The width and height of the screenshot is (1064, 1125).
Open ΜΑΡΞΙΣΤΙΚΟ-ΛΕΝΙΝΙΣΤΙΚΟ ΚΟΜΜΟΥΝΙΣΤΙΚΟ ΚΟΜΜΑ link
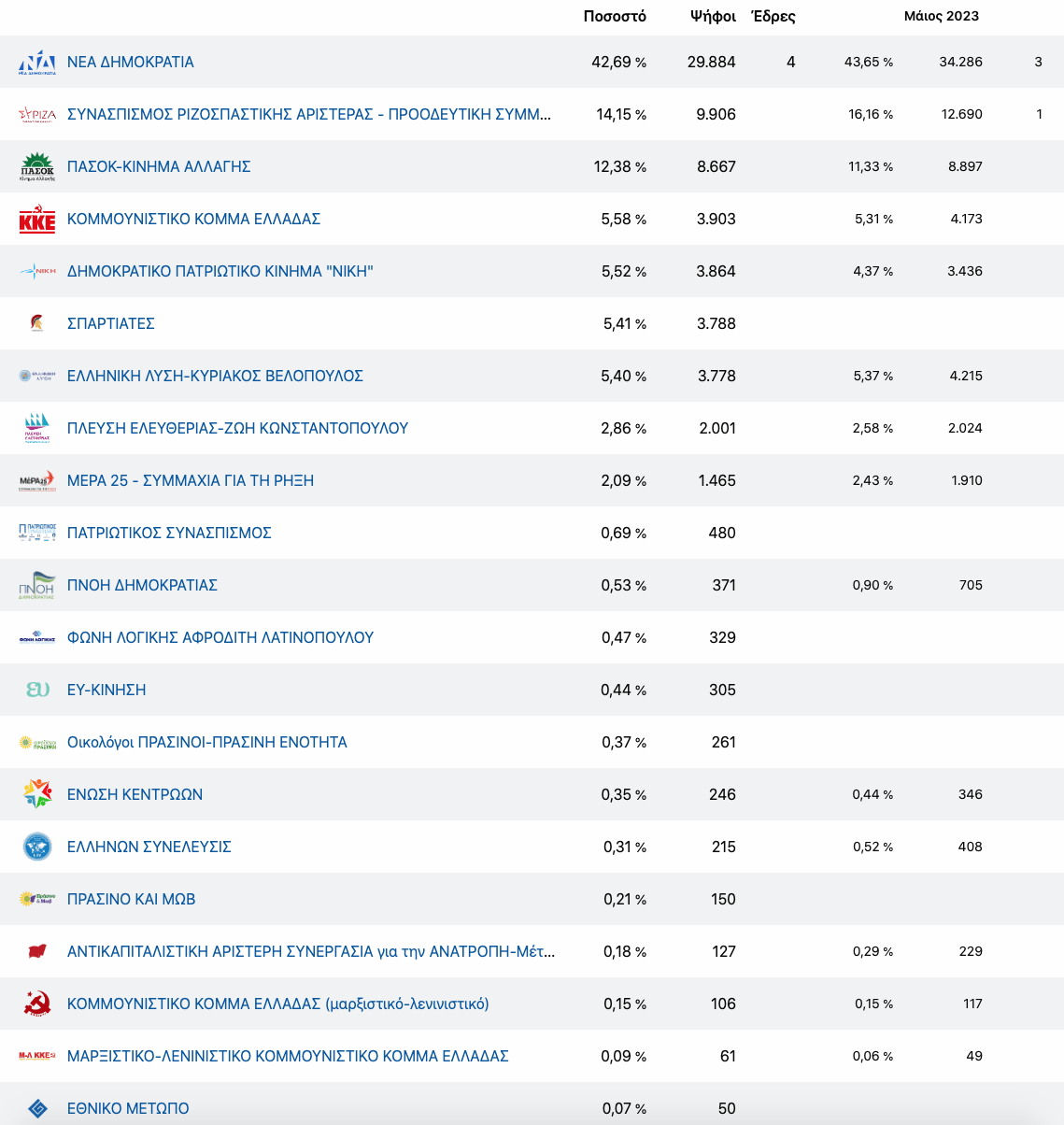click(x=288, y=1056)
